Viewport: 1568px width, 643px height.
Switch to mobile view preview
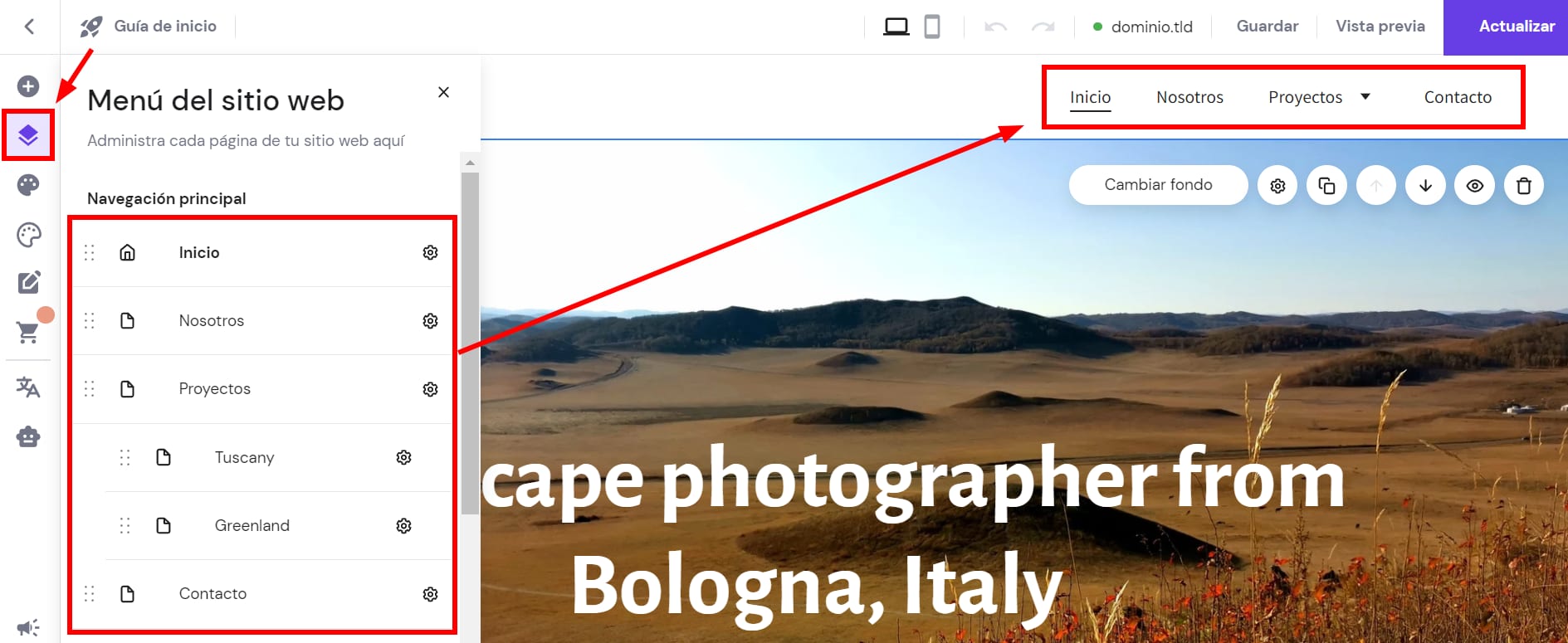(x=932, y=27)
